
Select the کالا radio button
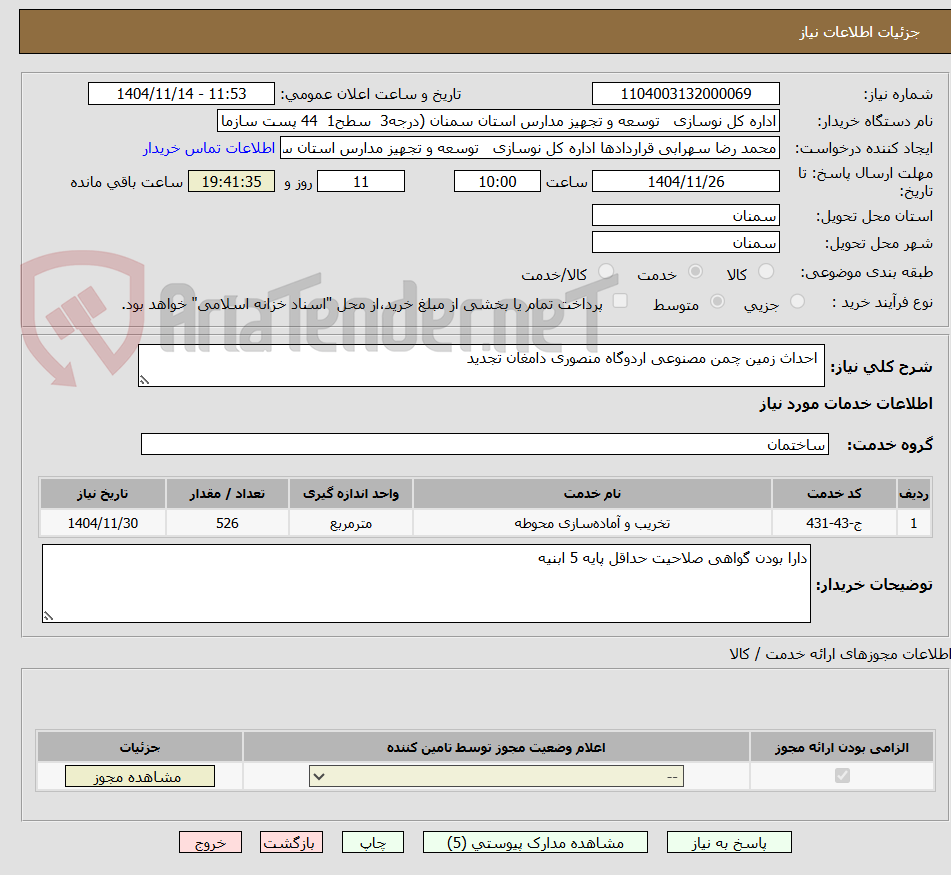coord(766,272)
